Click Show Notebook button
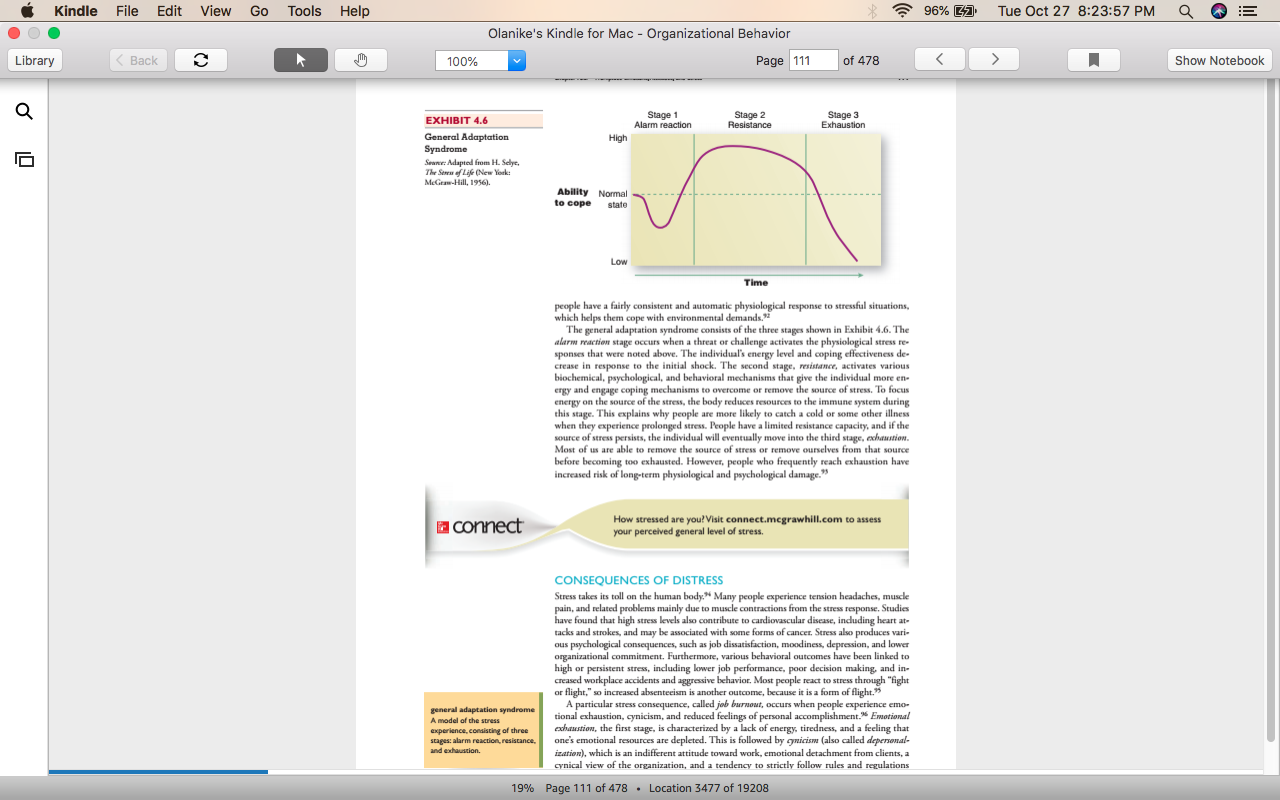The image size is (1280, 800). coord(1219,60)
